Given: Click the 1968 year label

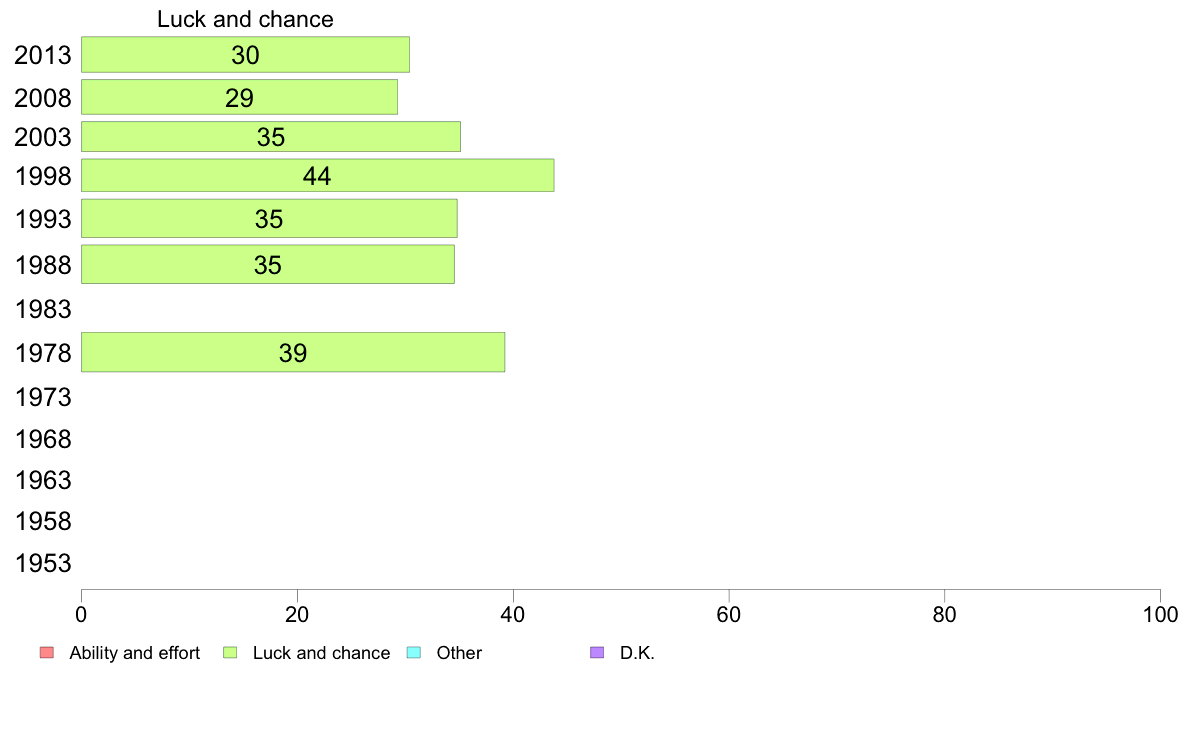Looking at the screenshot, I should tap(43, 439).
